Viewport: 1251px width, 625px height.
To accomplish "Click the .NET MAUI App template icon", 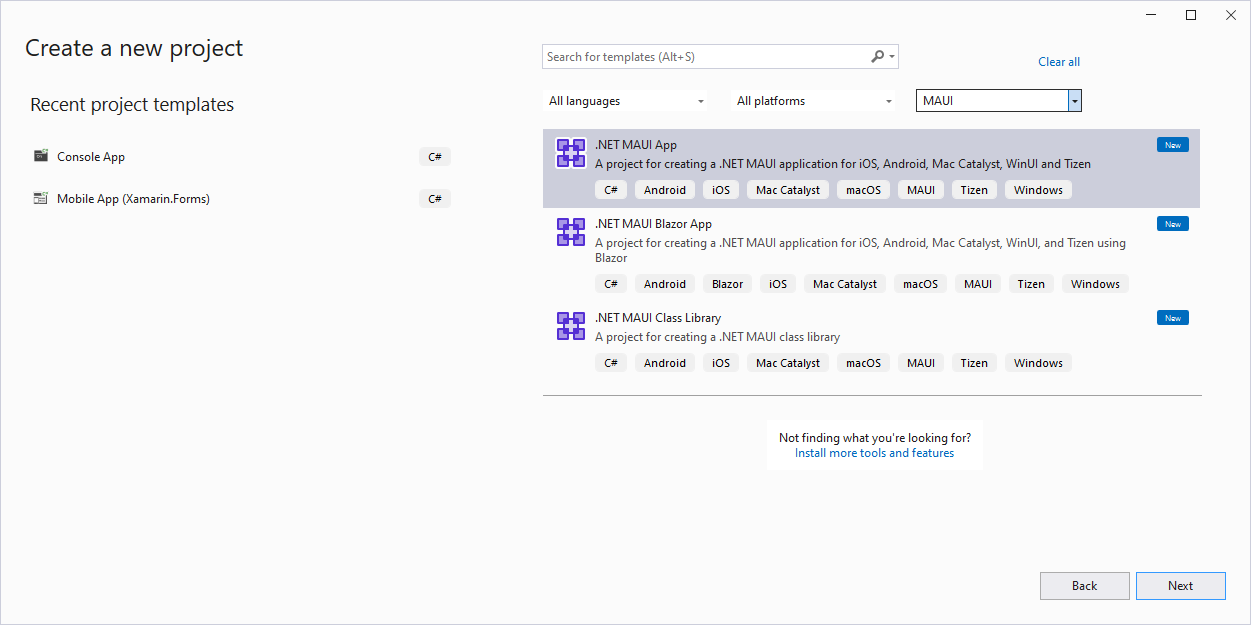I will tap(570, 153).
